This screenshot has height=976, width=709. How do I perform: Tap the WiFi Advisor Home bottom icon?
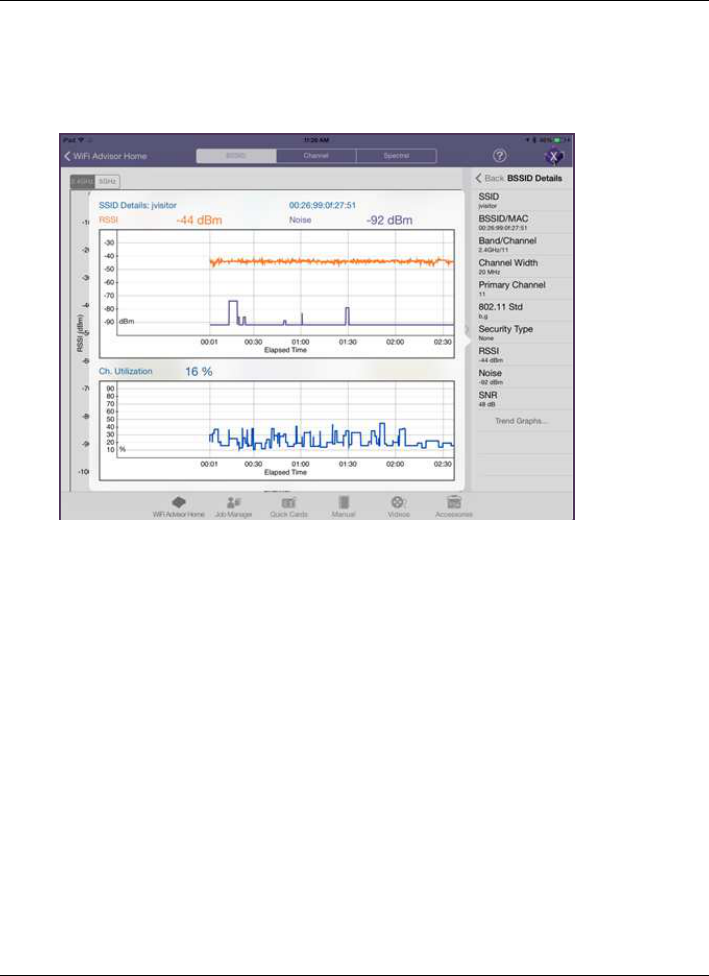[x=179, y=507]
